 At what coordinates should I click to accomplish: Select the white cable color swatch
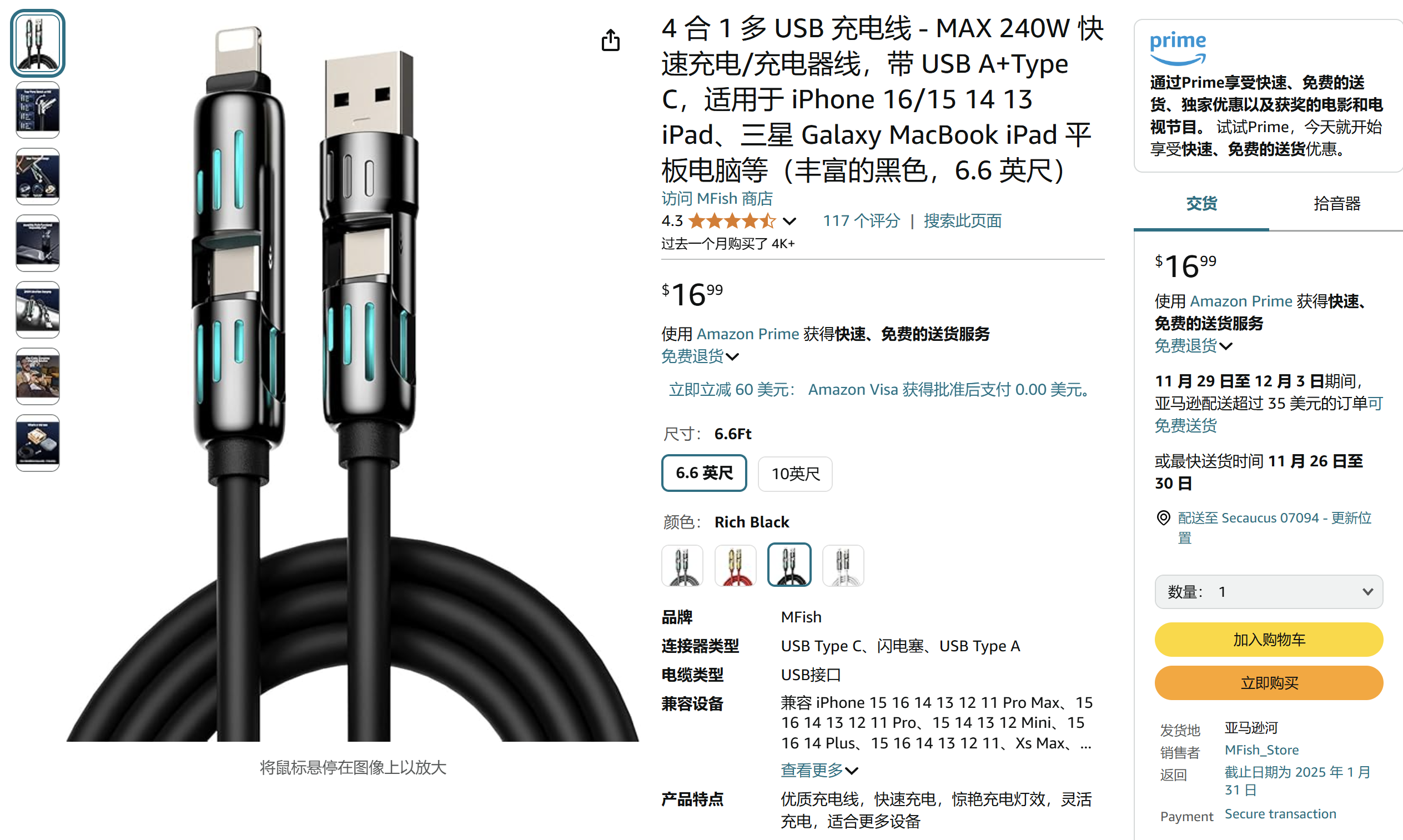click(843, 566)
